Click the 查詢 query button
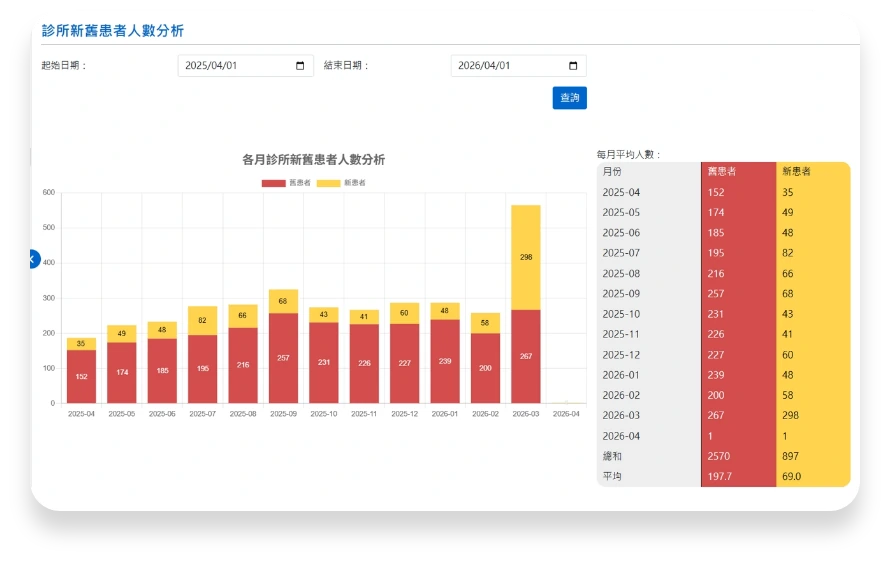The width and height of the screenshot is (890, 561). [569, 98]
